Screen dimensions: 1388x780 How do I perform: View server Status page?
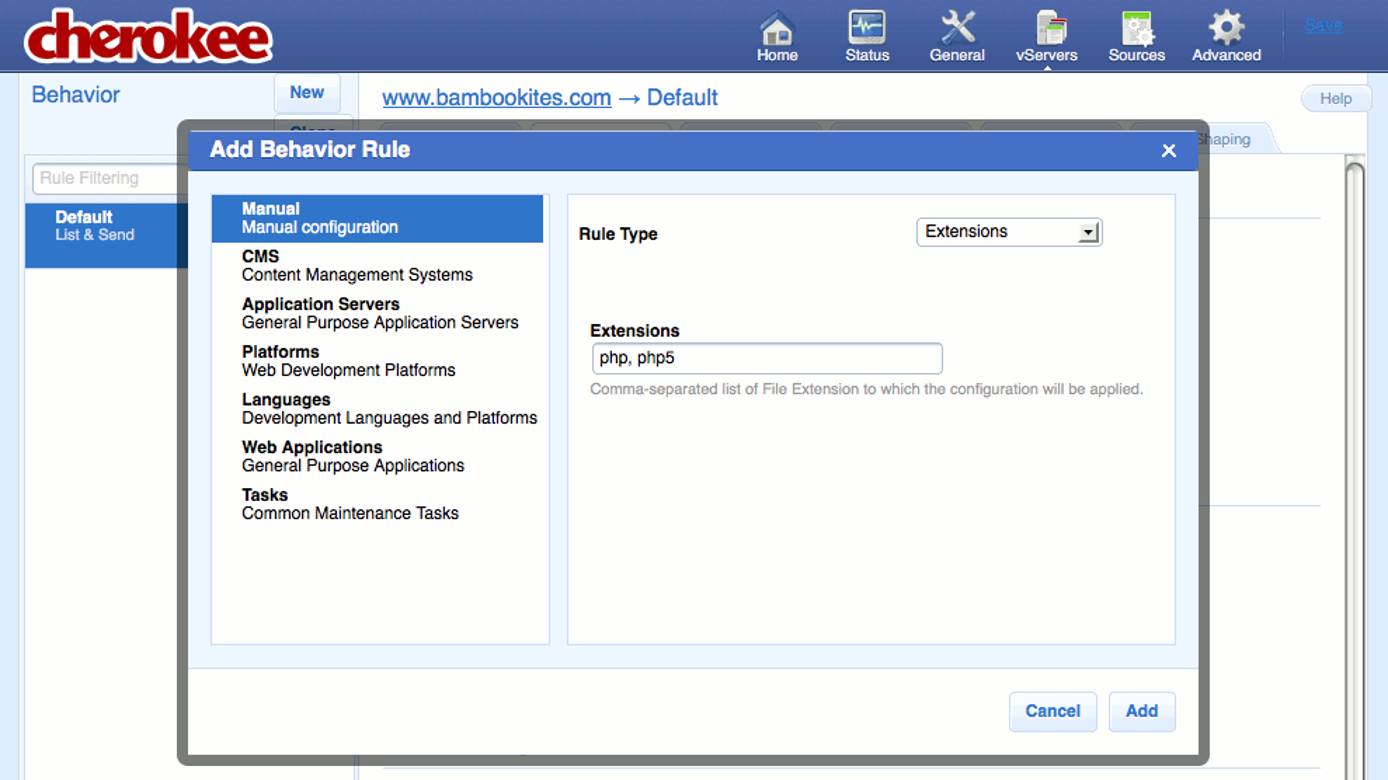866,35
